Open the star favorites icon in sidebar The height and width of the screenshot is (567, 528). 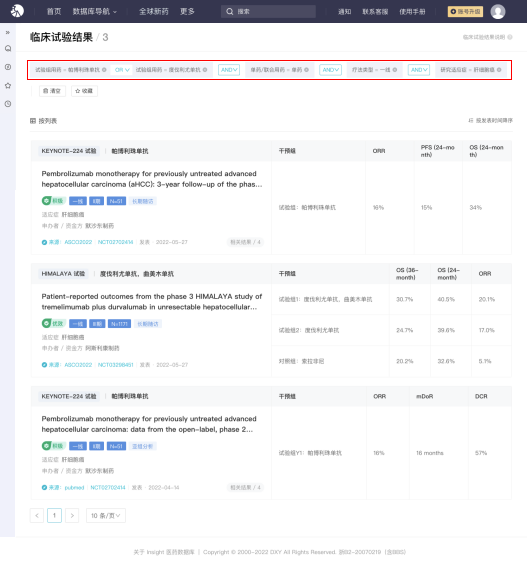pyautogui.click(x=8, y=86)
